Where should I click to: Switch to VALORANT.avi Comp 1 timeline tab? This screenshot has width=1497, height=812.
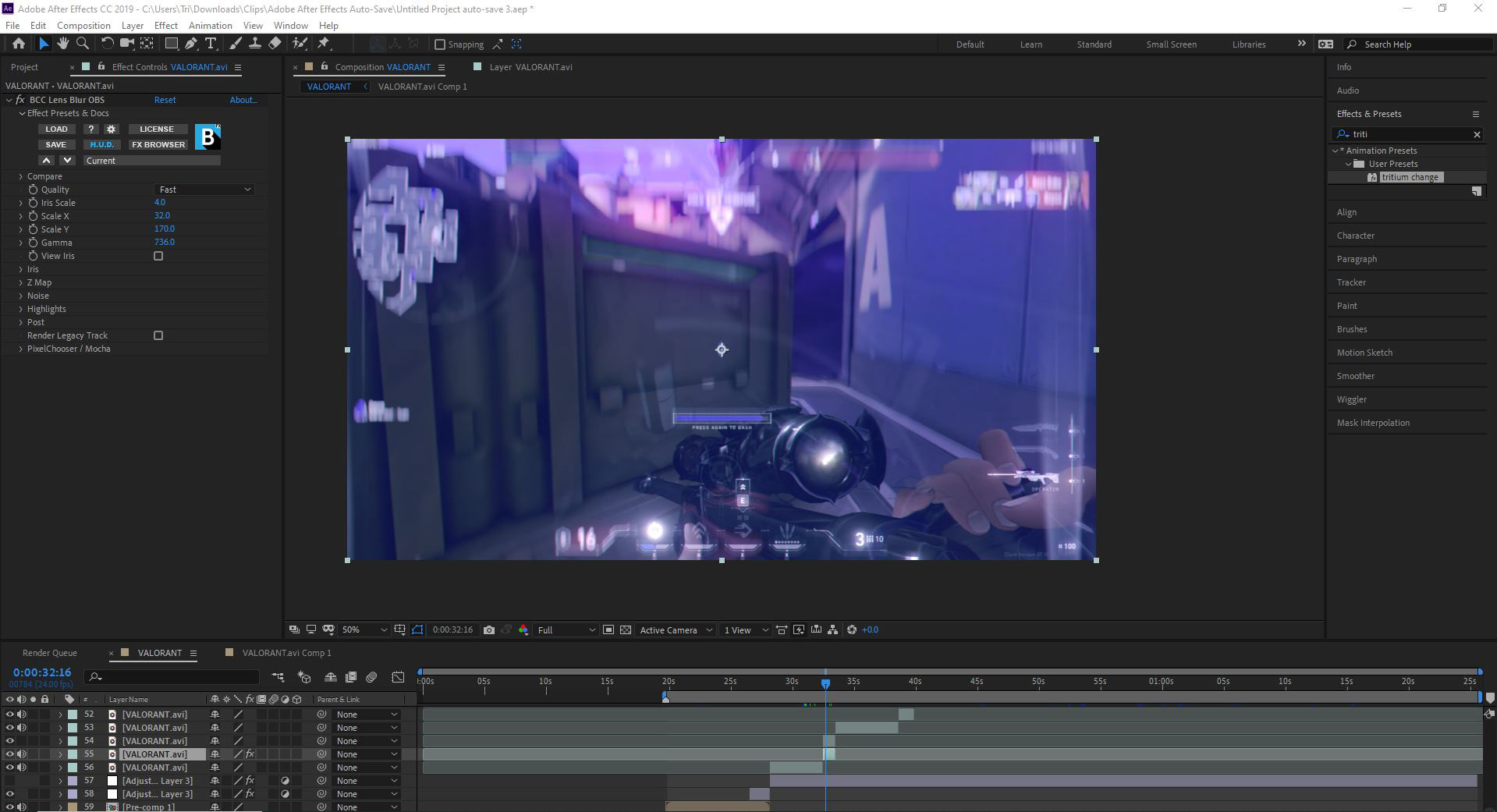coord(286,653)
